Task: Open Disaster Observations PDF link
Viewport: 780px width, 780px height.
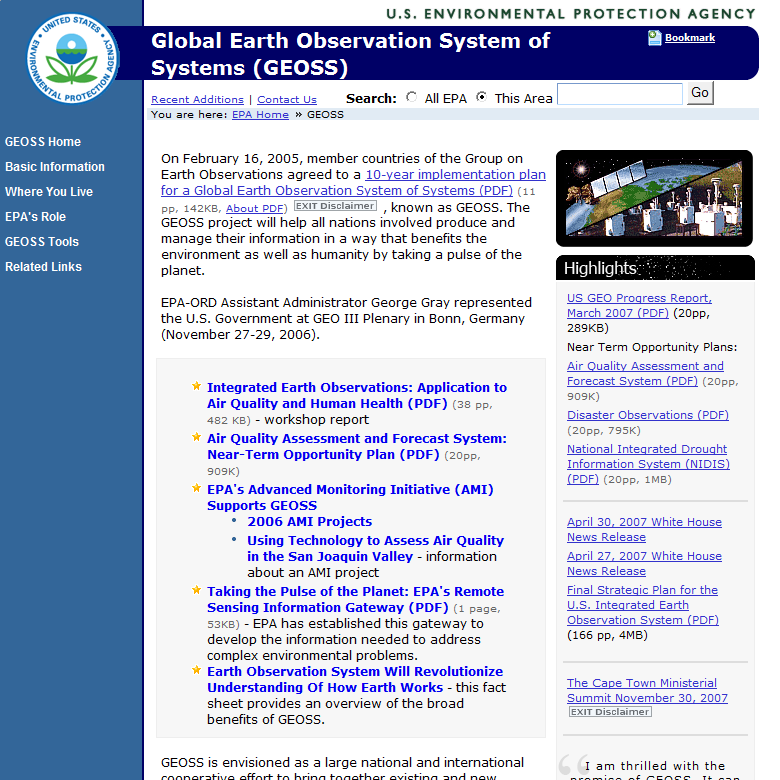Action: [x=648, y=415]
